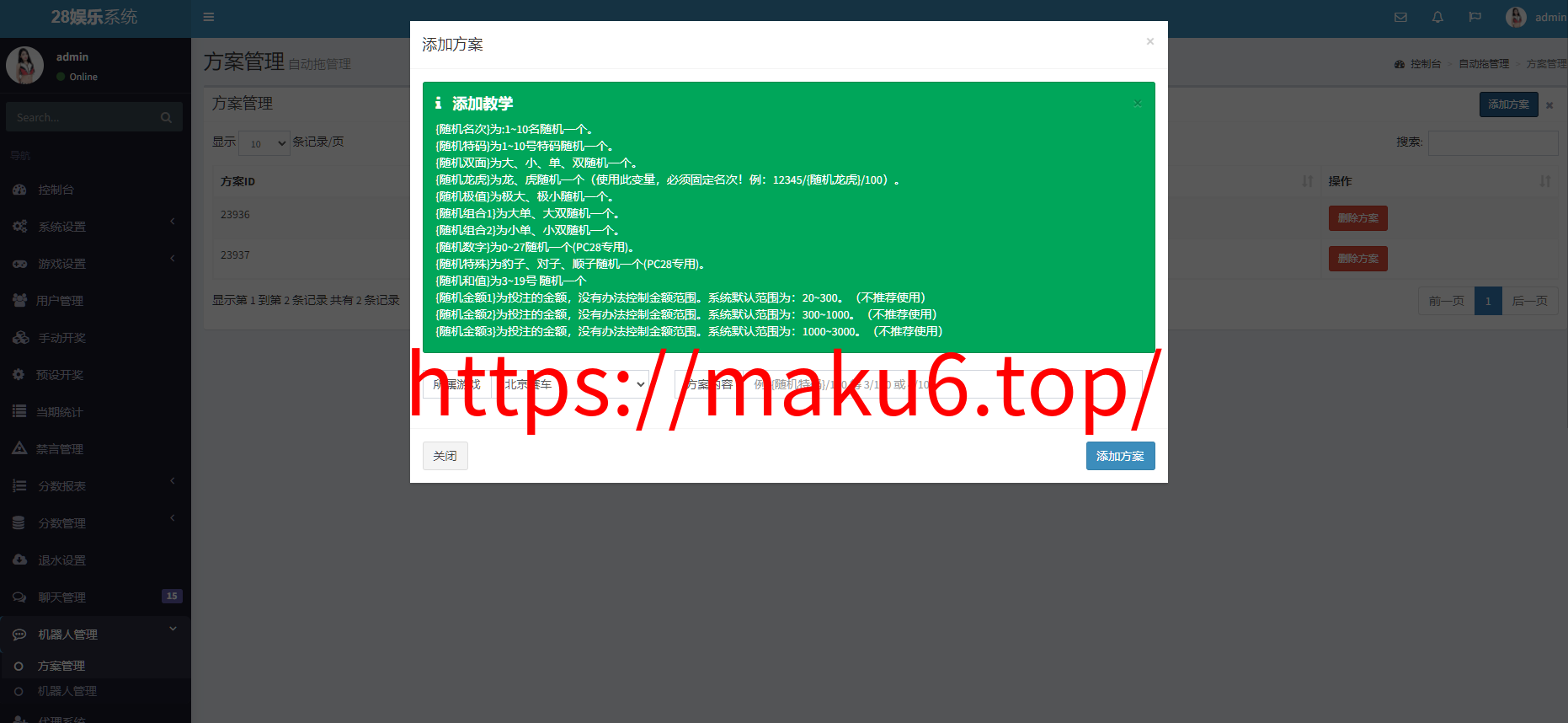Go to 后一页 next page
The height and width of the screenshot is (723, 1568).
(1530, 301)
